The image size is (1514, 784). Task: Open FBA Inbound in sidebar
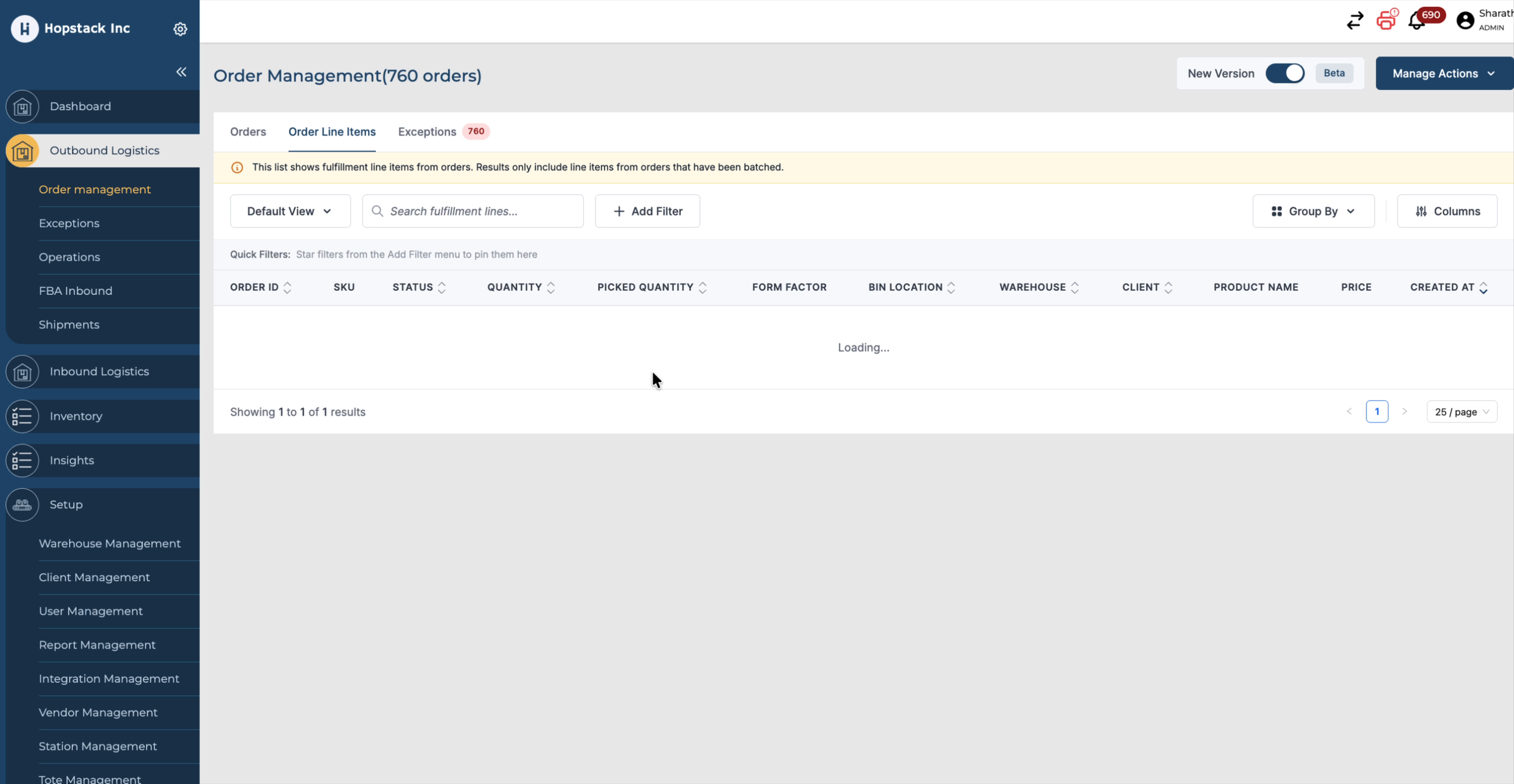point(75,291)
